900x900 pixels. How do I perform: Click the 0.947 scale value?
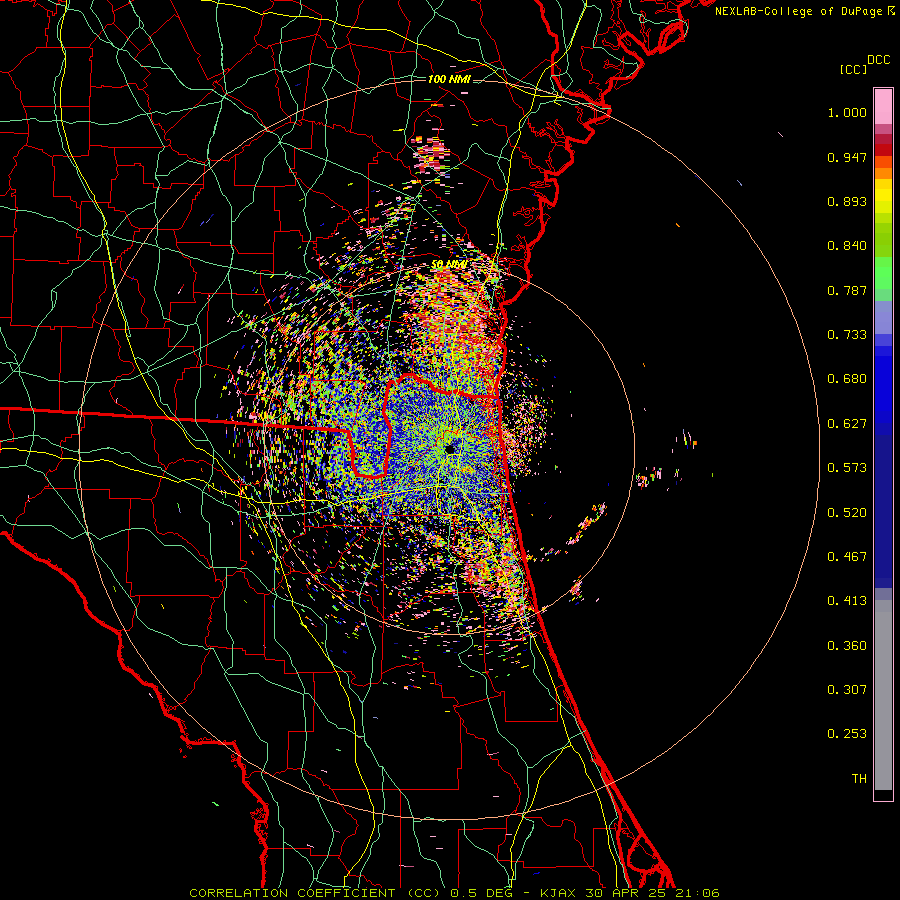[x=847, y=157]
